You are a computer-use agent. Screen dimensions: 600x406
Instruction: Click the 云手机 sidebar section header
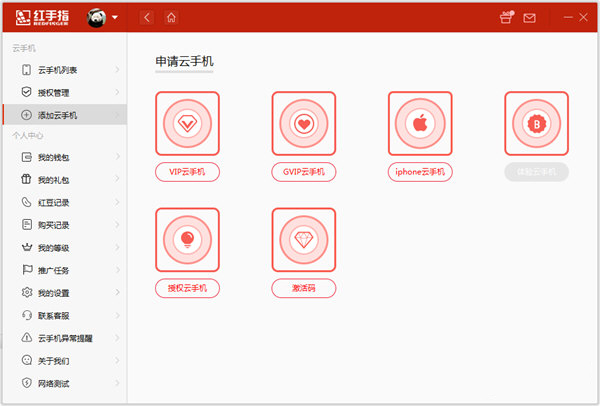24,48
